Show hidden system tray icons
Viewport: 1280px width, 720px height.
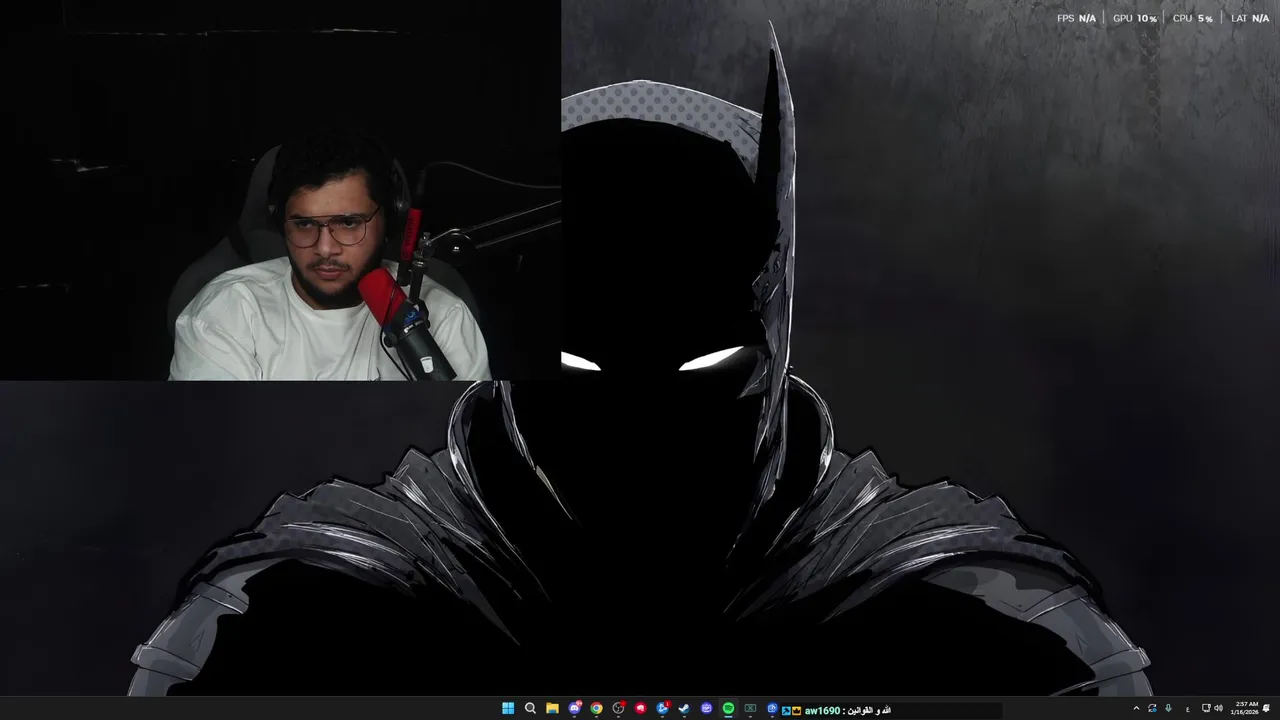pyautogui.click(x=1136, y=708)
